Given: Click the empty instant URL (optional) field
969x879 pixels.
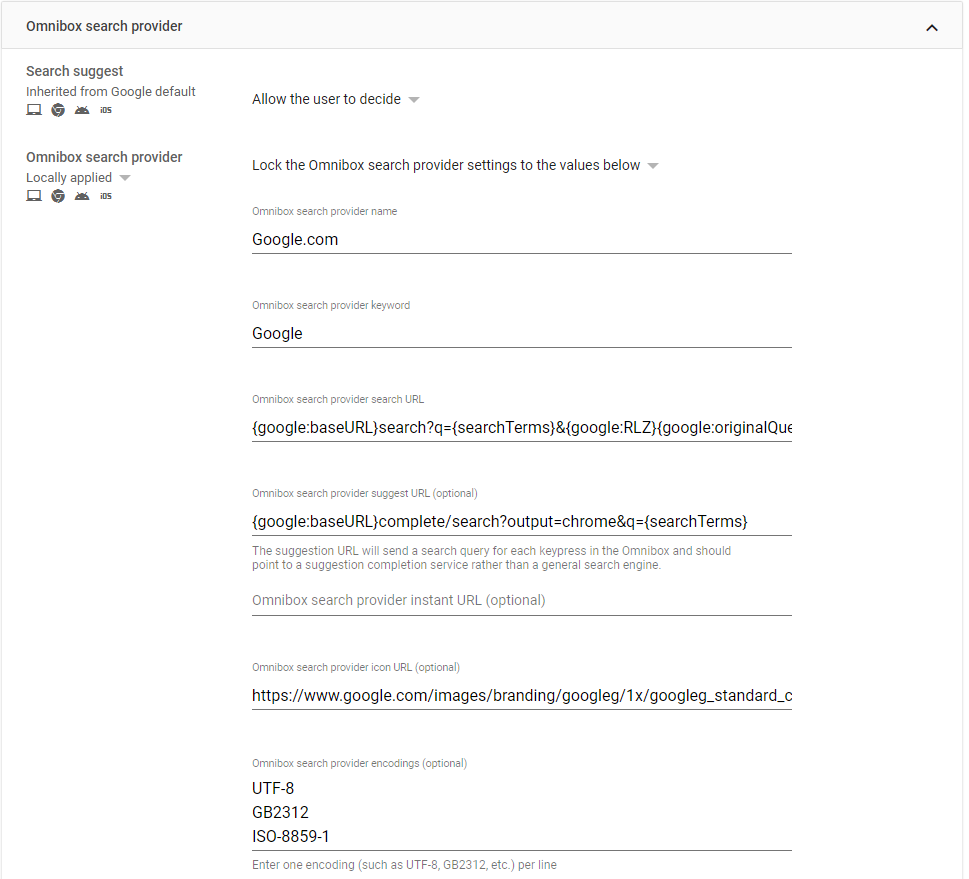Looking at the screenshot, I should pos(522,601).
